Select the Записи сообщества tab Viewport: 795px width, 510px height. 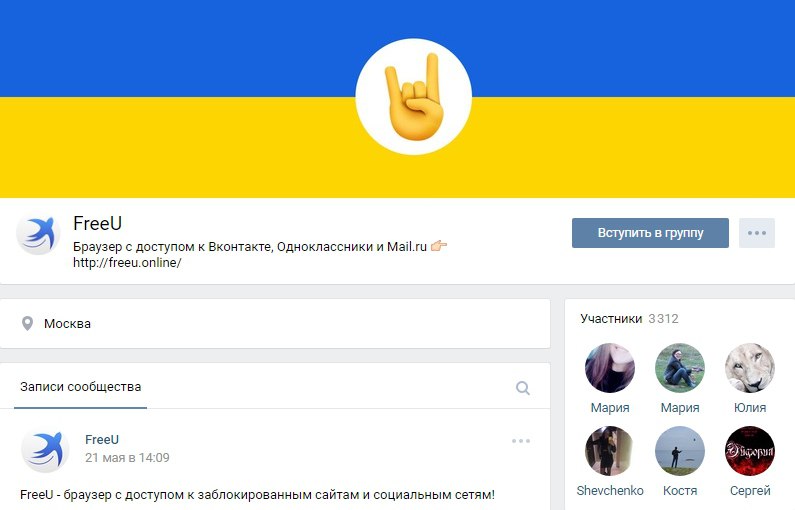81,387
